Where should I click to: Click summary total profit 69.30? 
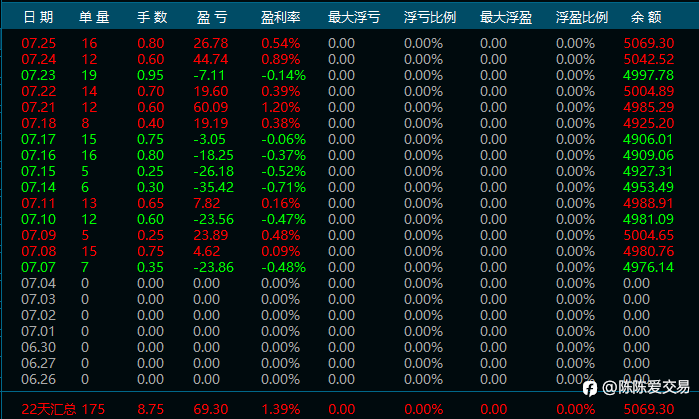pyautogui.click(x=211, y=409)
